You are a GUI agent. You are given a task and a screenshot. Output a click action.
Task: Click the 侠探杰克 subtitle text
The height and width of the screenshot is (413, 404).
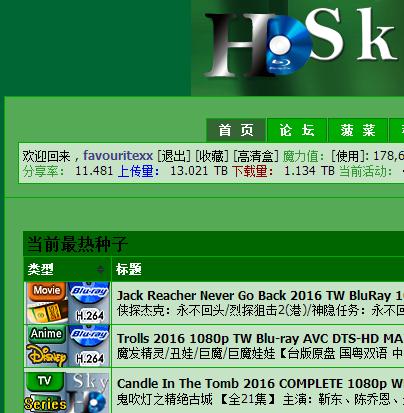point(141,311)
